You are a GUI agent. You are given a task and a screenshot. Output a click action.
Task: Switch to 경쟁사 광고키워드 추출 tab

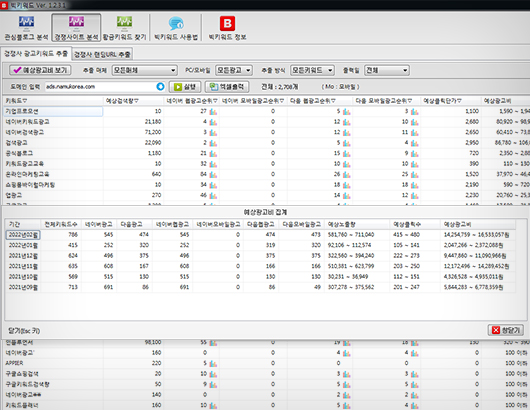tap(36, 53)
